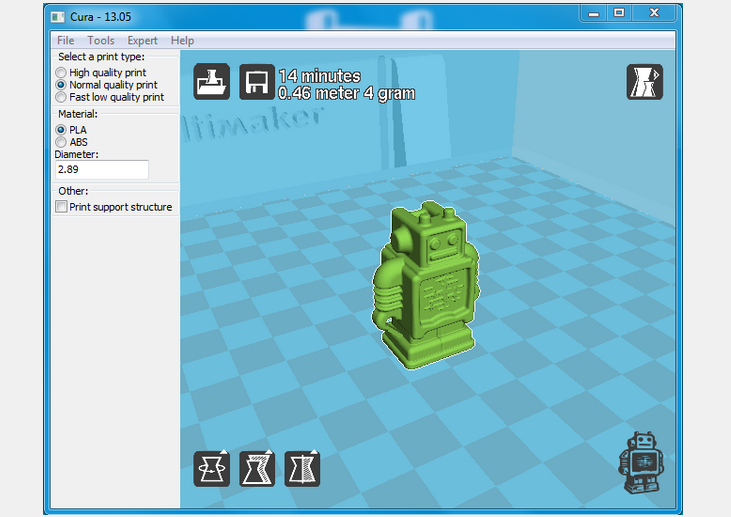Click the Save toolpath floppy disk icon
Image resolution: width=731 pixels, height=517 pixels.
pos(257,82)
